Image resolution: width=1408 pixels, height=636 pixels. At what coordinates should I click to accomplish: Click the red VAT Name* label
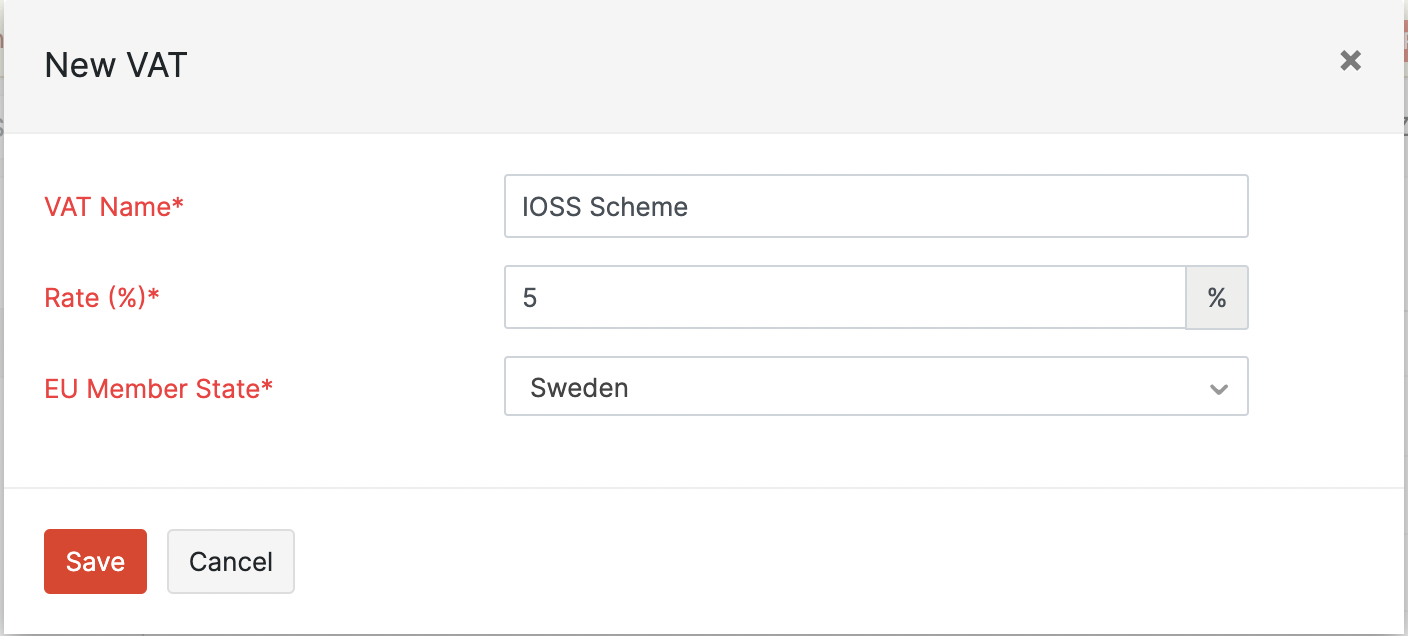(x=114, y=207)
